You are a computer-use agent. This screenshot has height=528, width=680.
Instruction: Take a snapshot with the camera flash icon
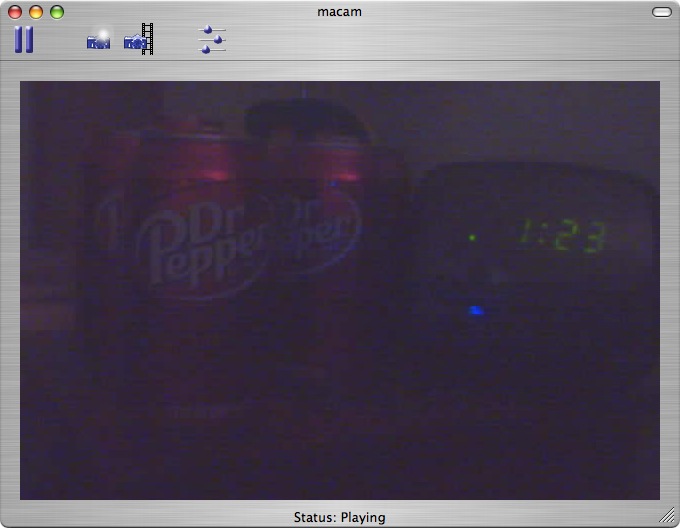[98, 40]
